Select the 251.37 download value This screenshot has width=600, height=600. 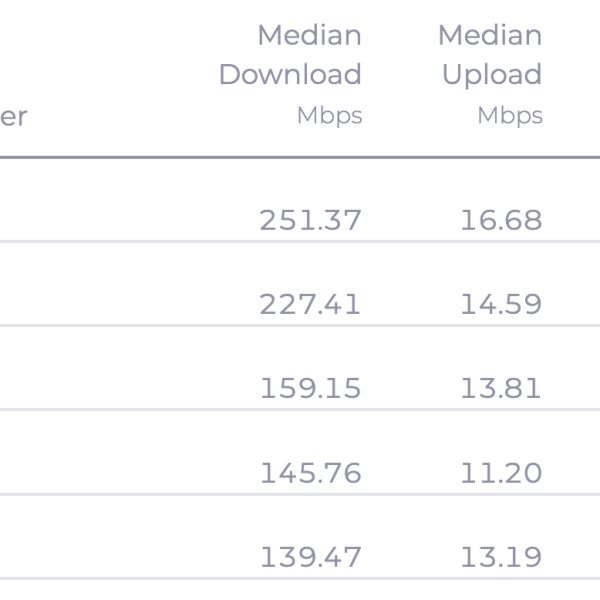coord(310,220)
